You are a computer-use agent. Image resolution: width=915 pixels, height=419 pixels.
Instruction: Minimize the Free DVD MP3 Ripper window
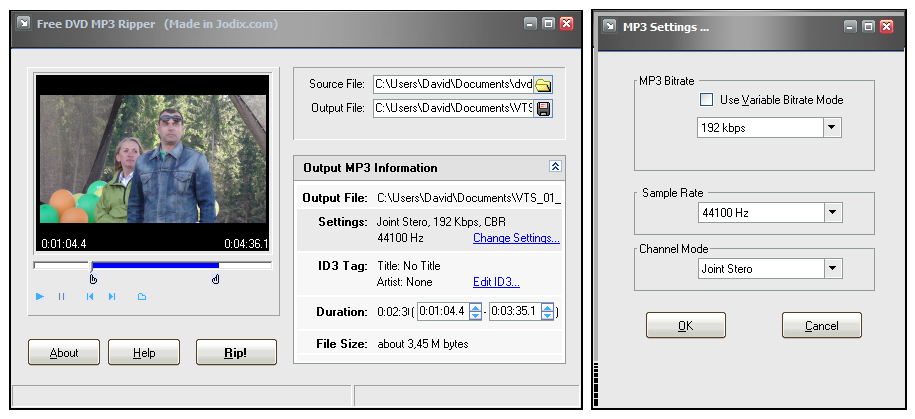click(x=530, y=24)
